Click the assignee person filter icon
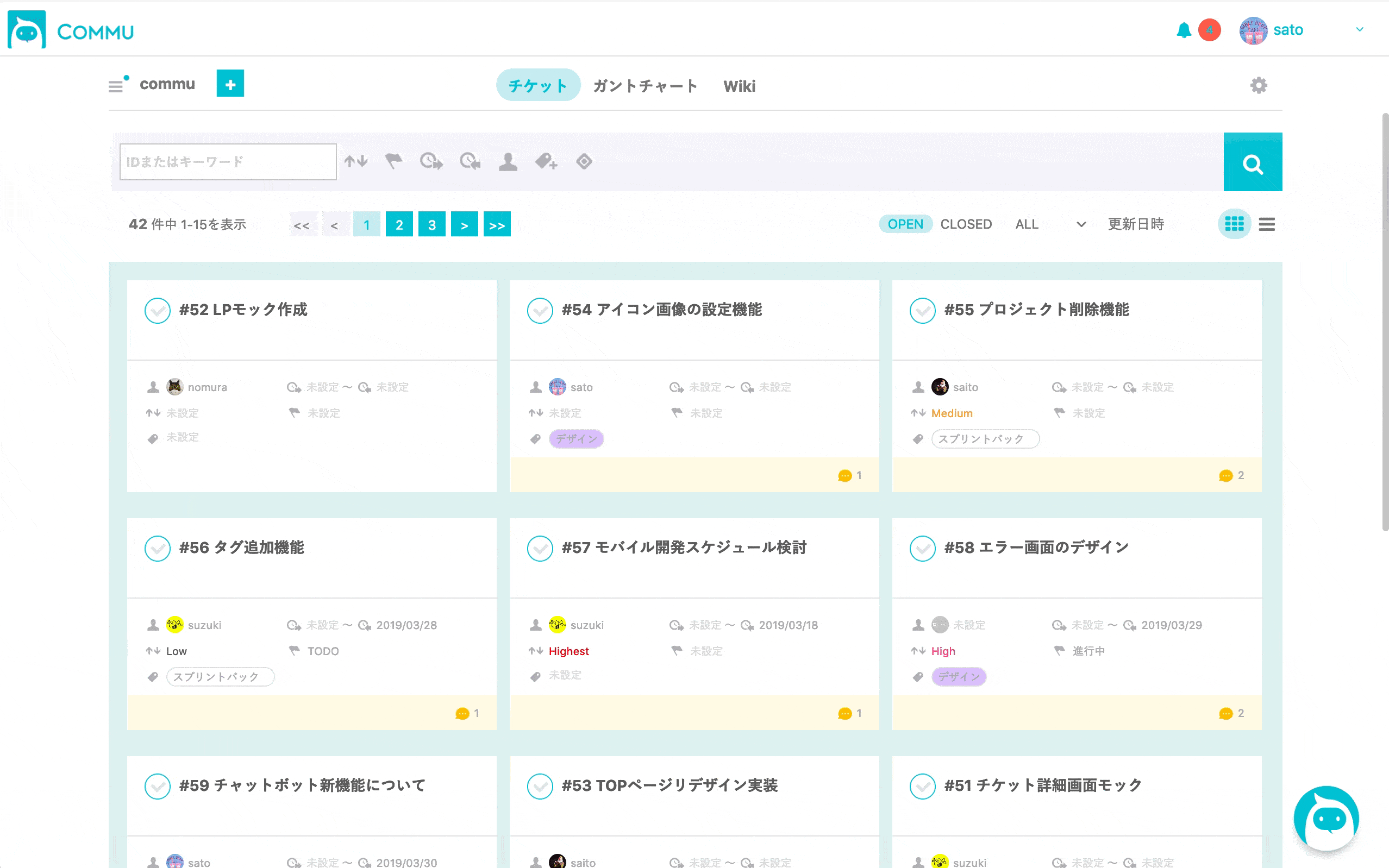The width and height of the screenshot is (1389, 868). [508, 161]
